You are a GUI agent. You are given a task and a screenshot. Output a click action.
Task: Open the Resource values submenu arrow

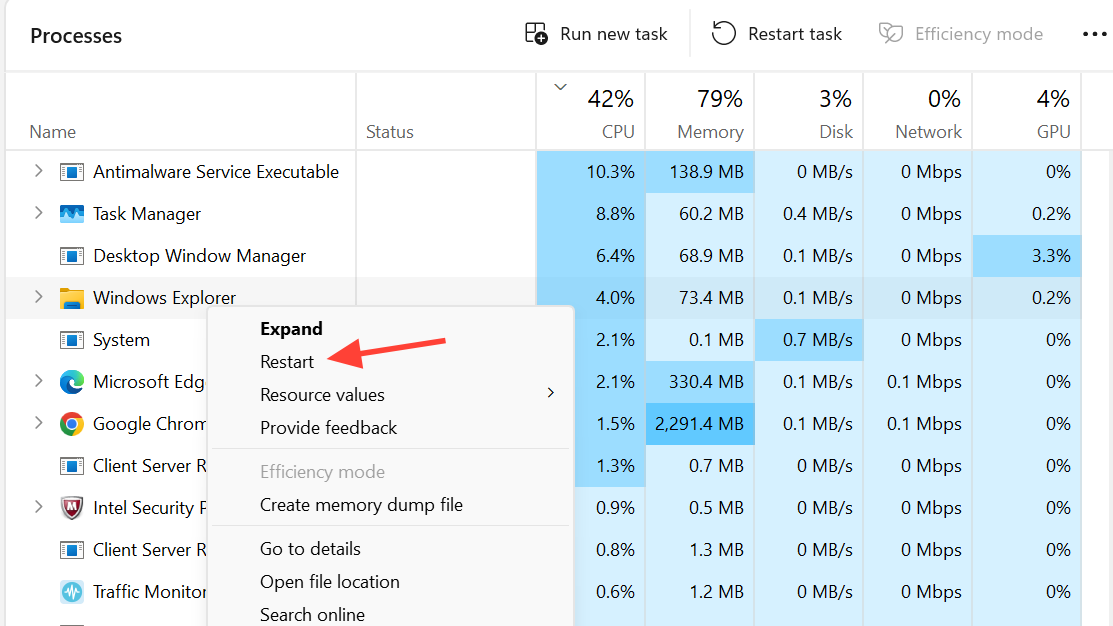(x=550, y=394)
